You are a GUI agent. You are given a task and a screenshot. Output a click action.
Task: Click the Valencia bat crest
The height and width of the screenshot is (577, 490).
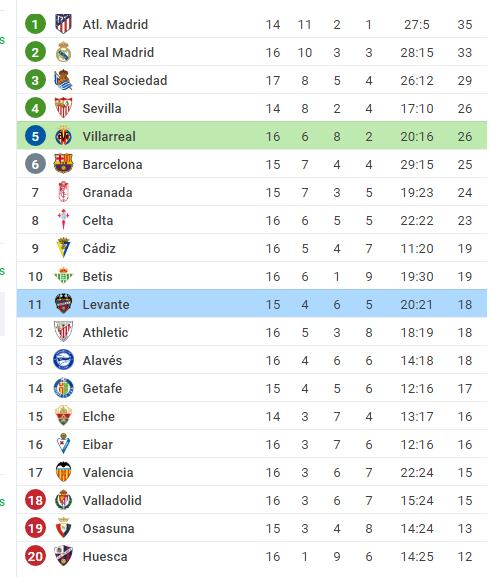pyautogui.click(x=63, y=472)
